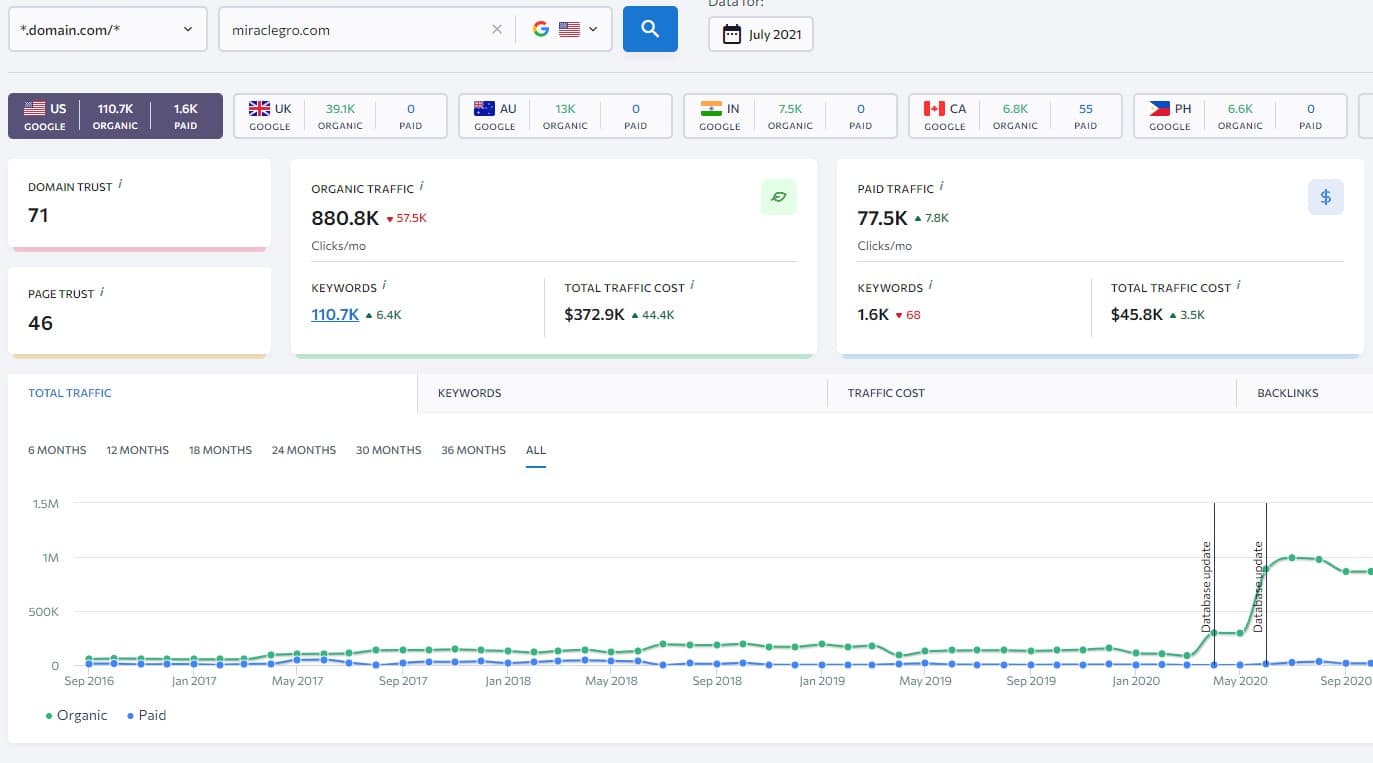Click the miraclegro.com domain input field
Image resolution: width=1373 pixels, height=763 pixels.
tap(357, 29)
